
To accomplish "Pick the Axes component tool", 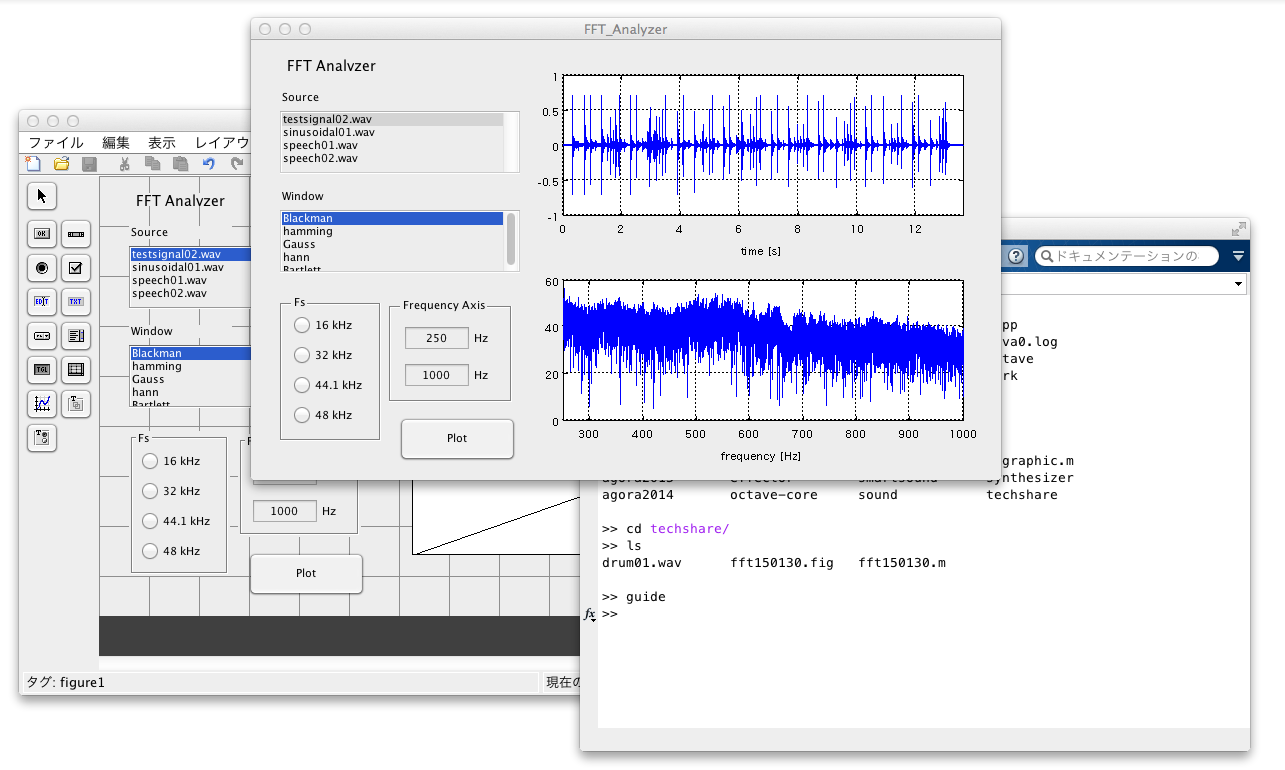I will click(42, 403).
